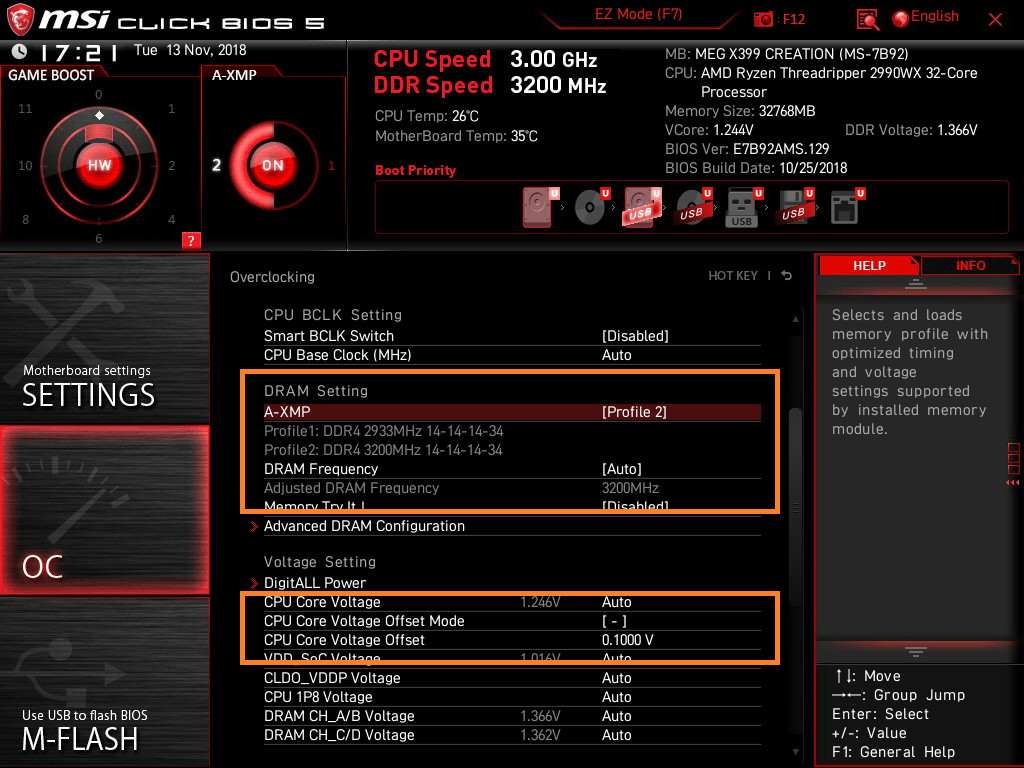Select the network boot device icon

pos(847,206)
